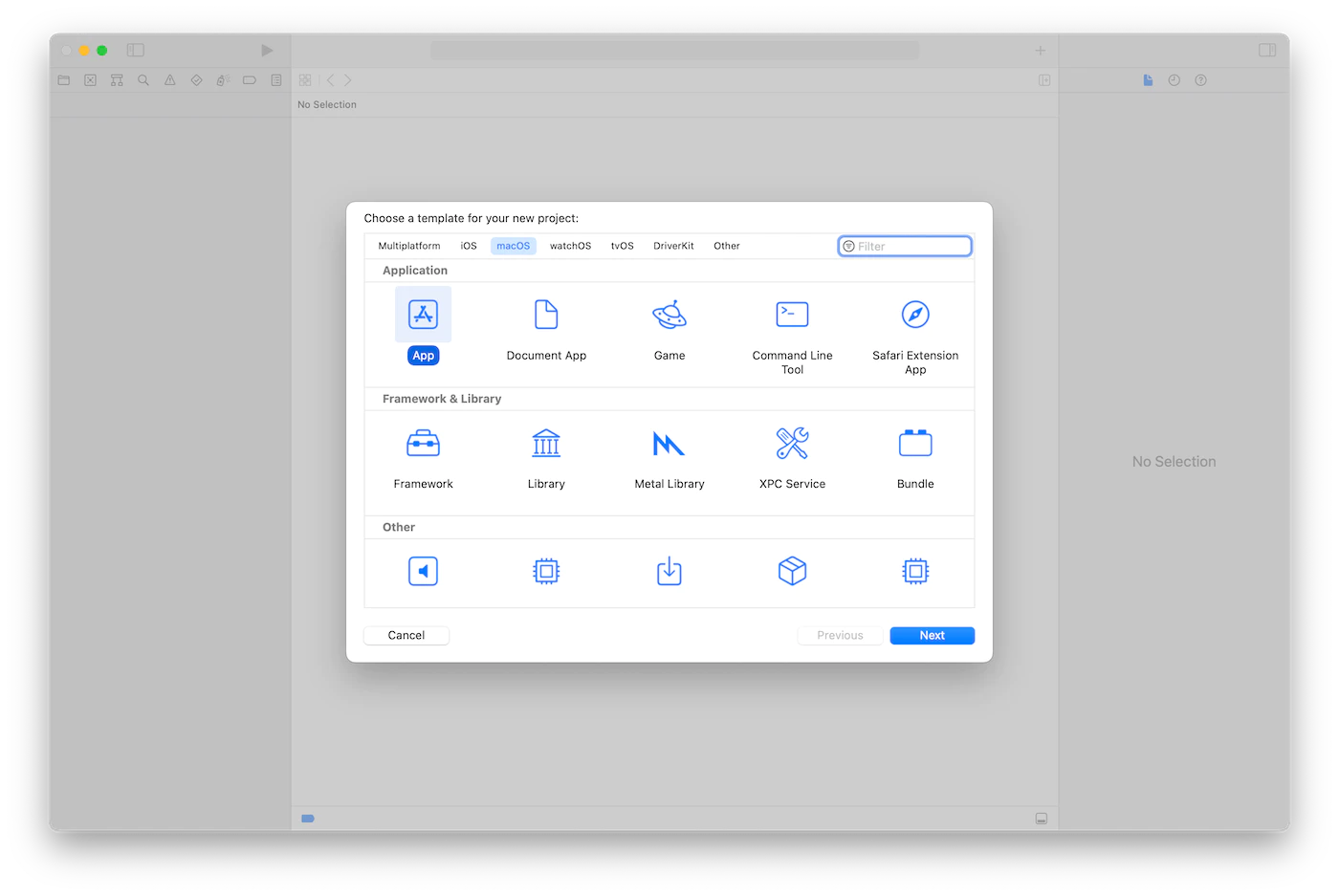Viewport: 1339px width, 896px height.
Task: Open the Issue navigator warning icon
Action: [169, 80]
